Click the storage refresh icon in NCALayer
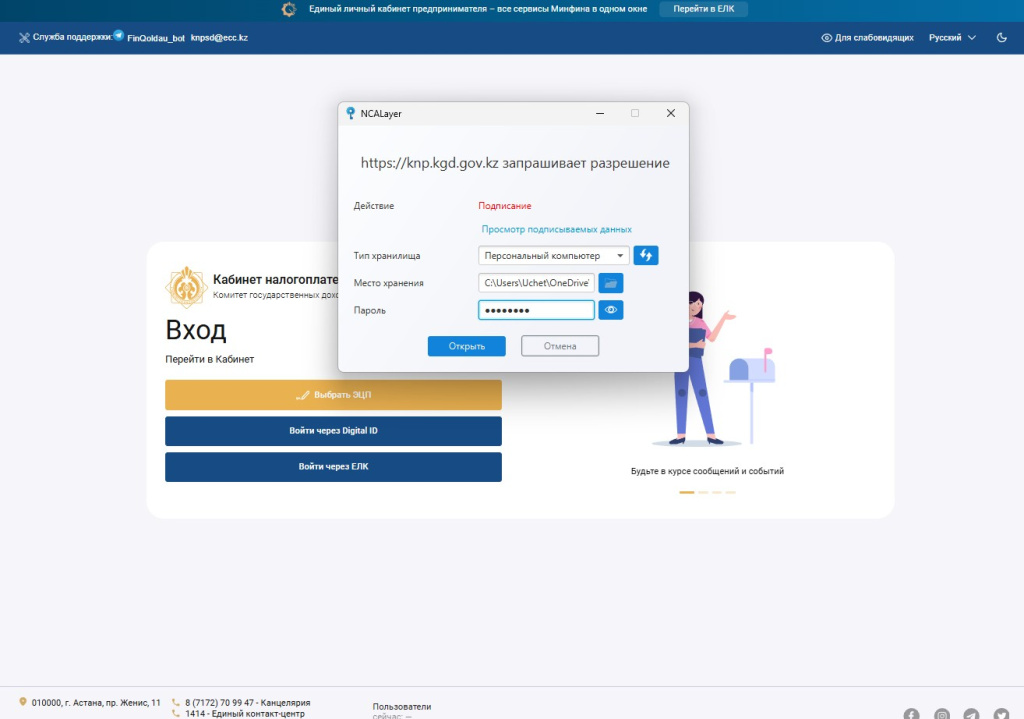1024x719 pixels. [x=645, y=255]
